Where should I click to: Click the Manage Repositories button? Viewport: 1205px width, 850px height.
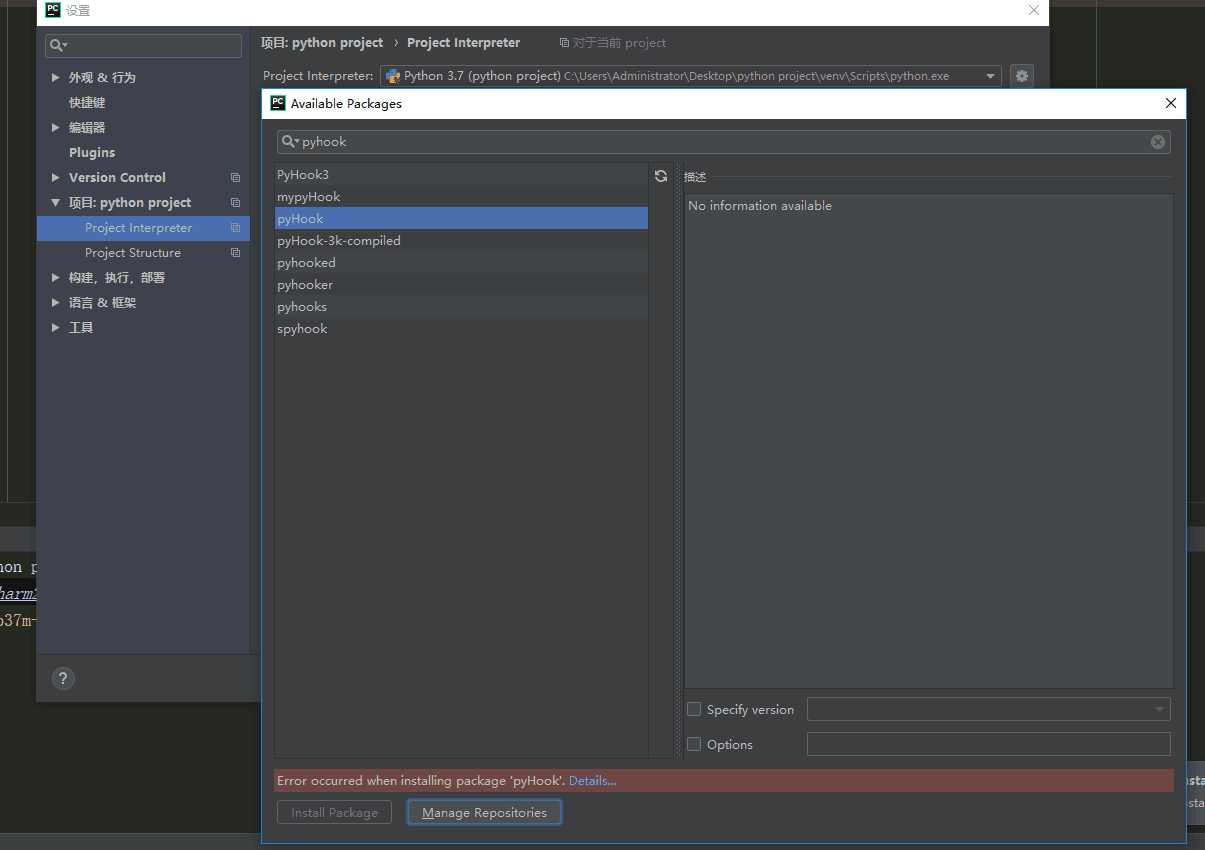pyautogui.click(x=484, y=812)
